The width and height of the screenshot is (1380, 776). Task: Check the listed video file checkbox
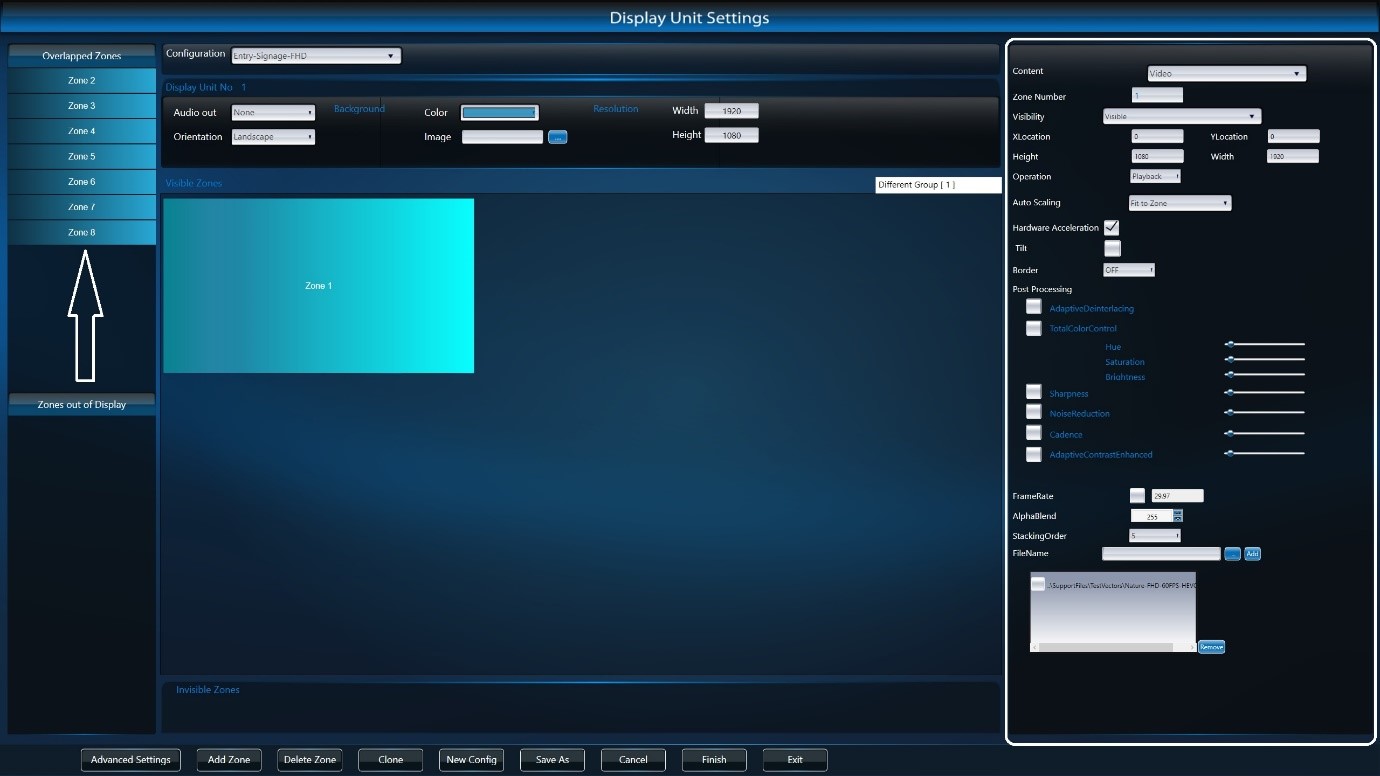pyautogui.click(x=1038, y=584)
